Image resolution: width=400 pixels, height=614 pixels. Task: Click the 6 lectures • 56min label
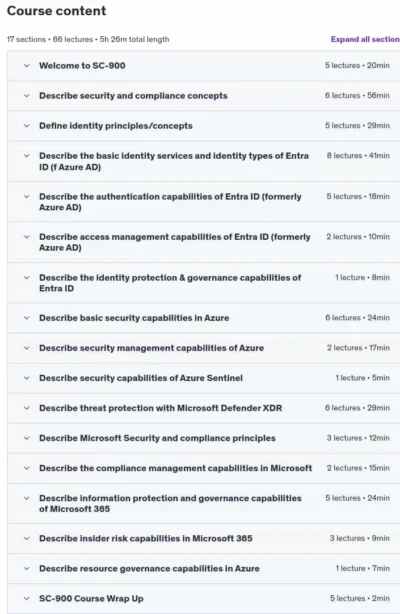[357, 96]
